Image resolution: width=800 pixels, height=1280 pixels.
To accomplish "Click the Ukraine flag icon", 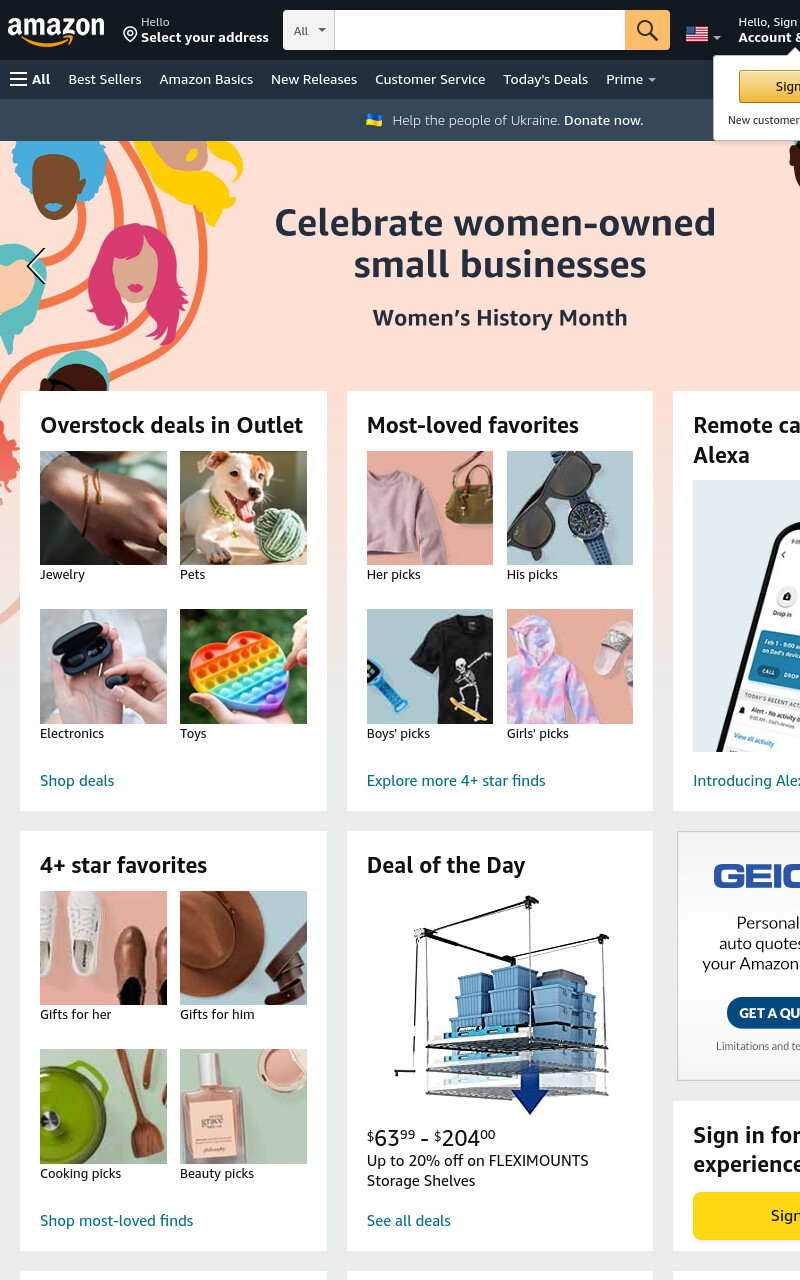I will pos(374,120).
